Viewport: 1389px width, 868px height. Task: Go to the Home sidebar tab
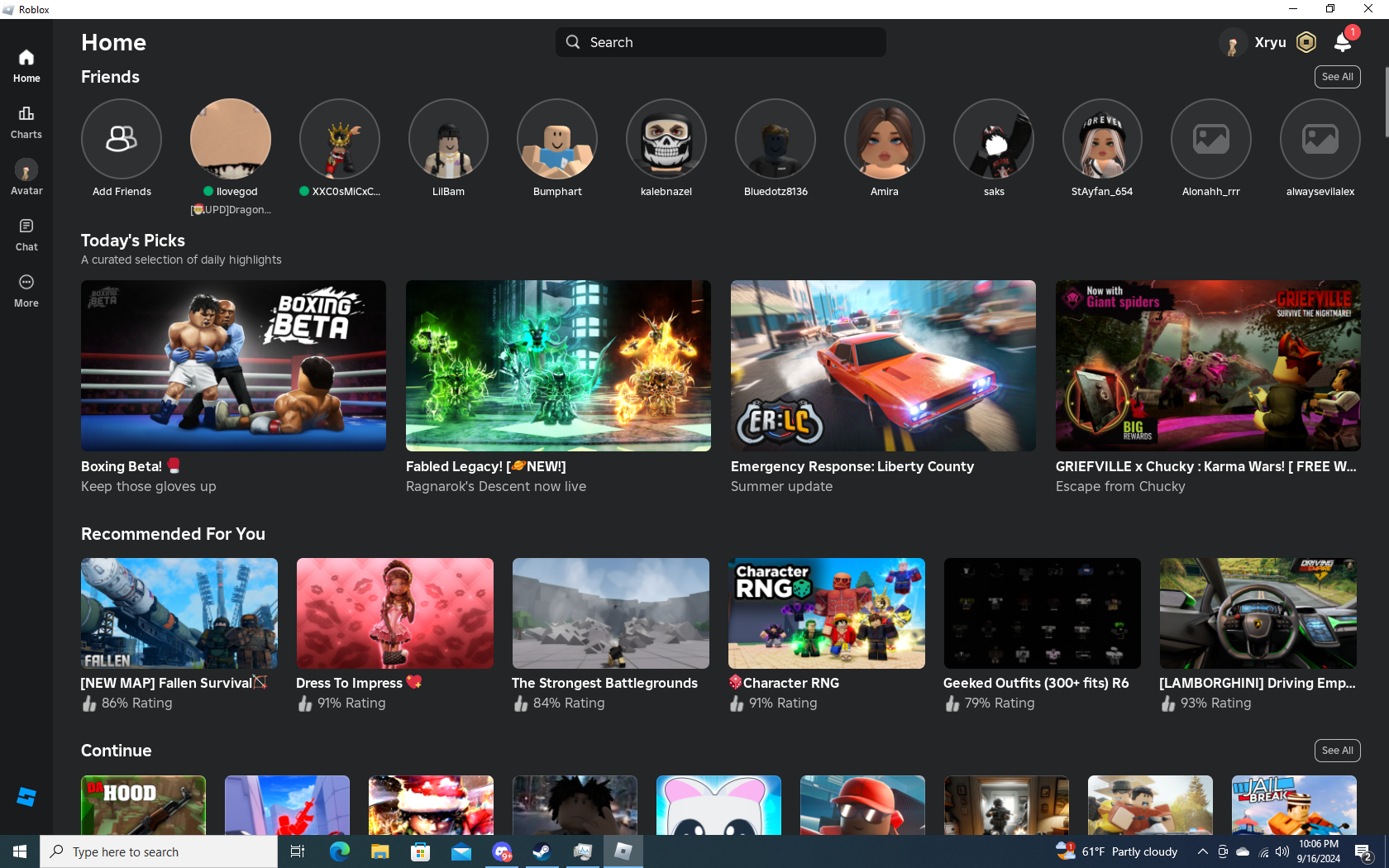tap(26, 65)
